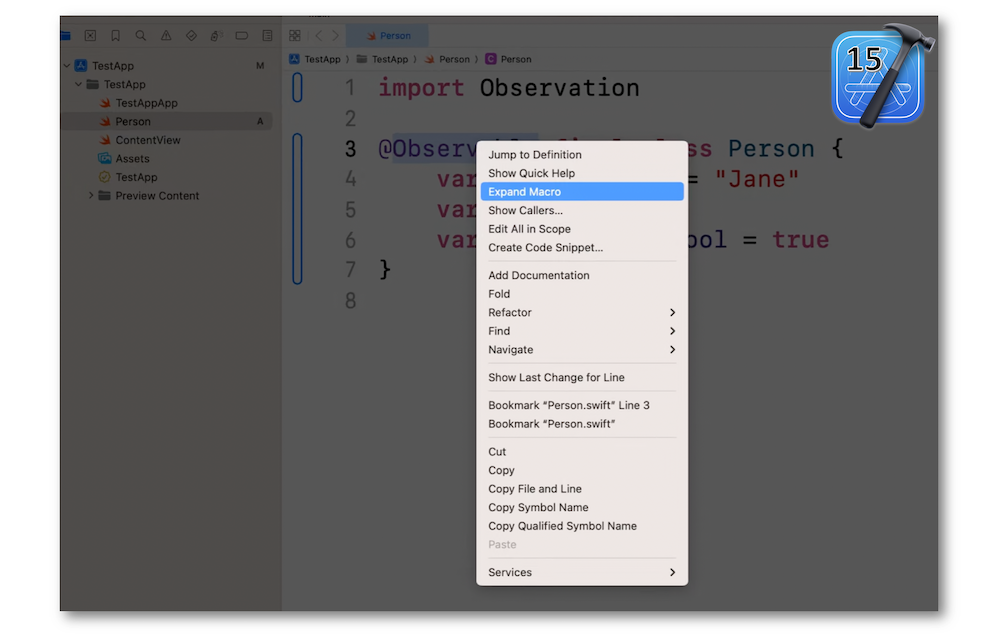Choose Create Code Snippet…
The image size is (1000, 639).
[x=582, y=247]
